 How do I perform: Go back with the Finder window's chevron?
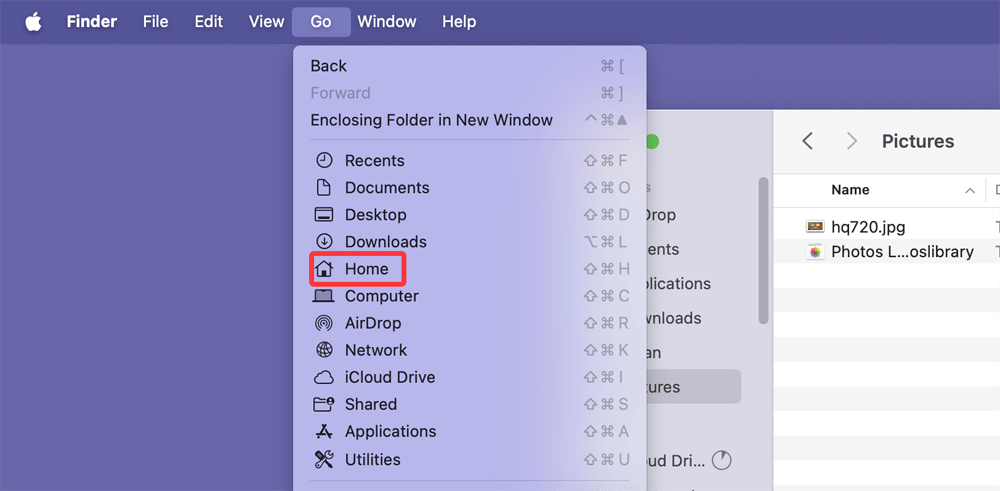807,141
